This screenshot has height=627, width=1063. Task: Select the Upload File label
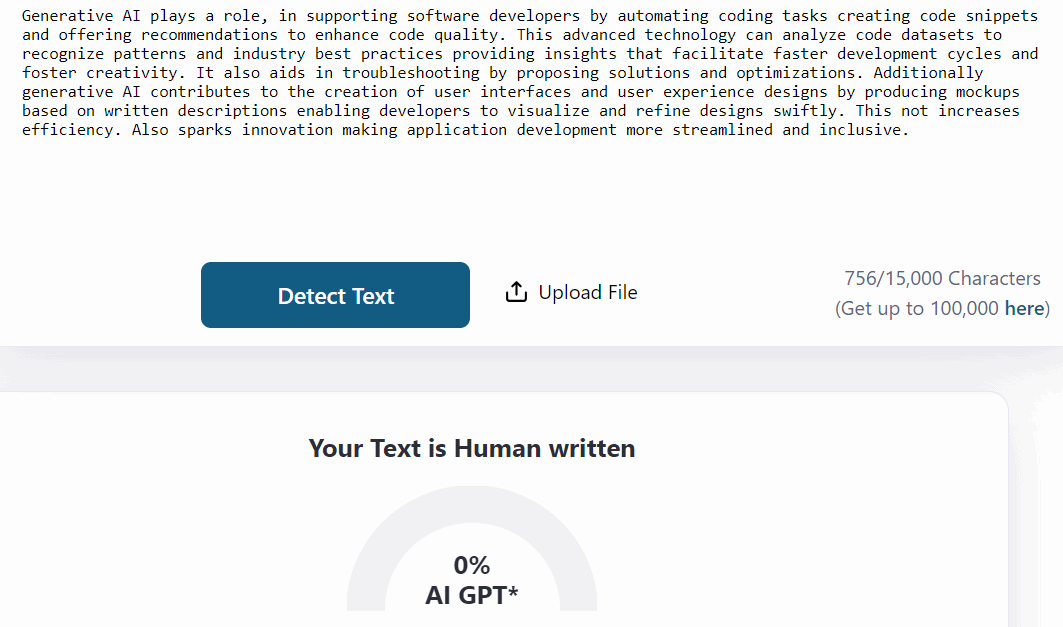[588, 292]
